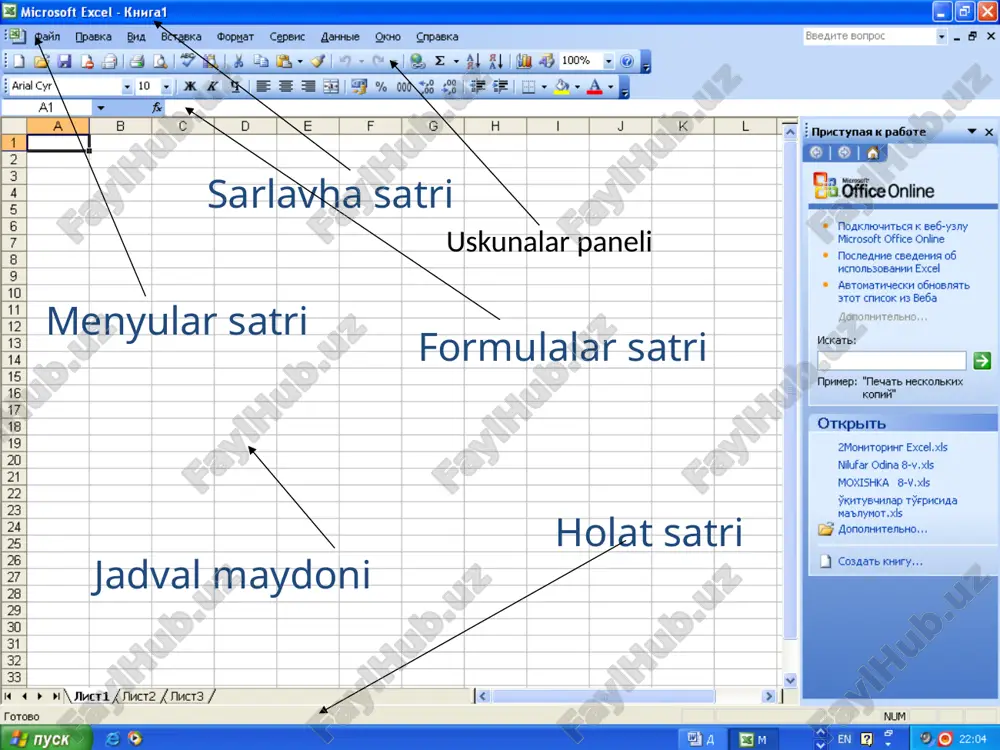Open the Arial Cyr font dropdown
Screen dimensions: 1000x750
coord(127,86)
